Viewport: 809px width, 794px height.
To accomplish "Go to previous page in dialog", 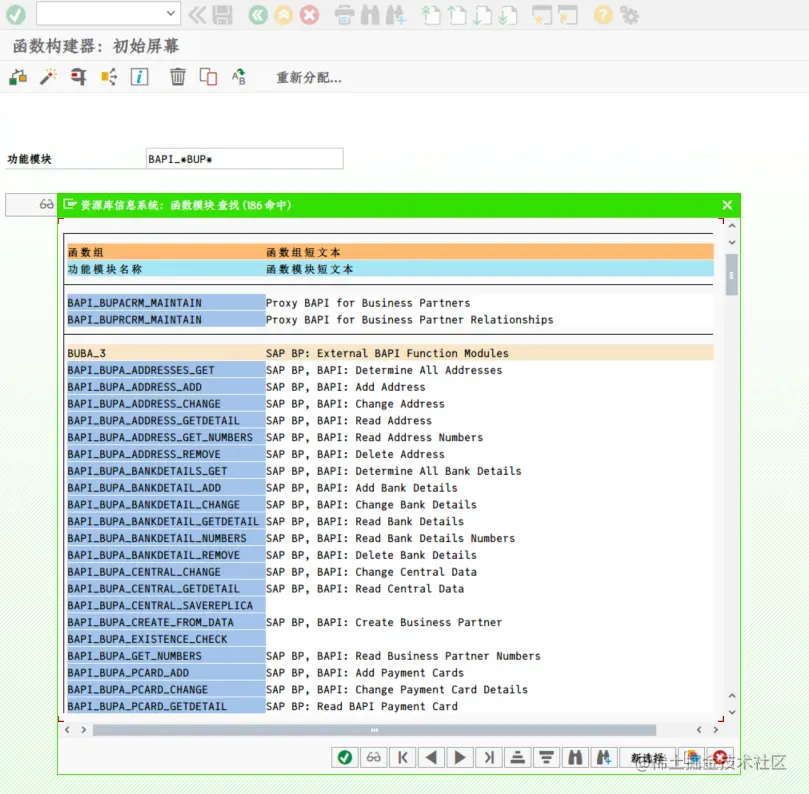I will point(431,757).
